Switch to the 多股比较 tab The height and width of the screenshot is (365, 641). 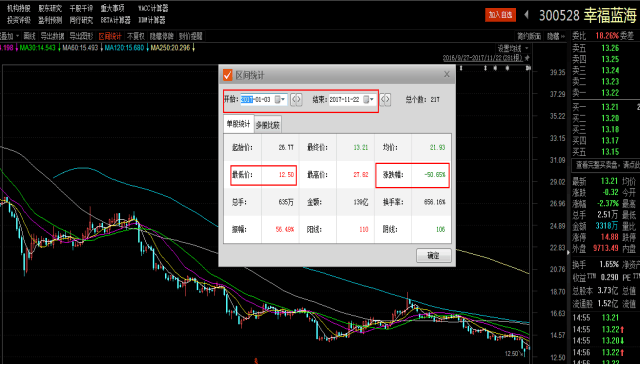click(268, 125)
